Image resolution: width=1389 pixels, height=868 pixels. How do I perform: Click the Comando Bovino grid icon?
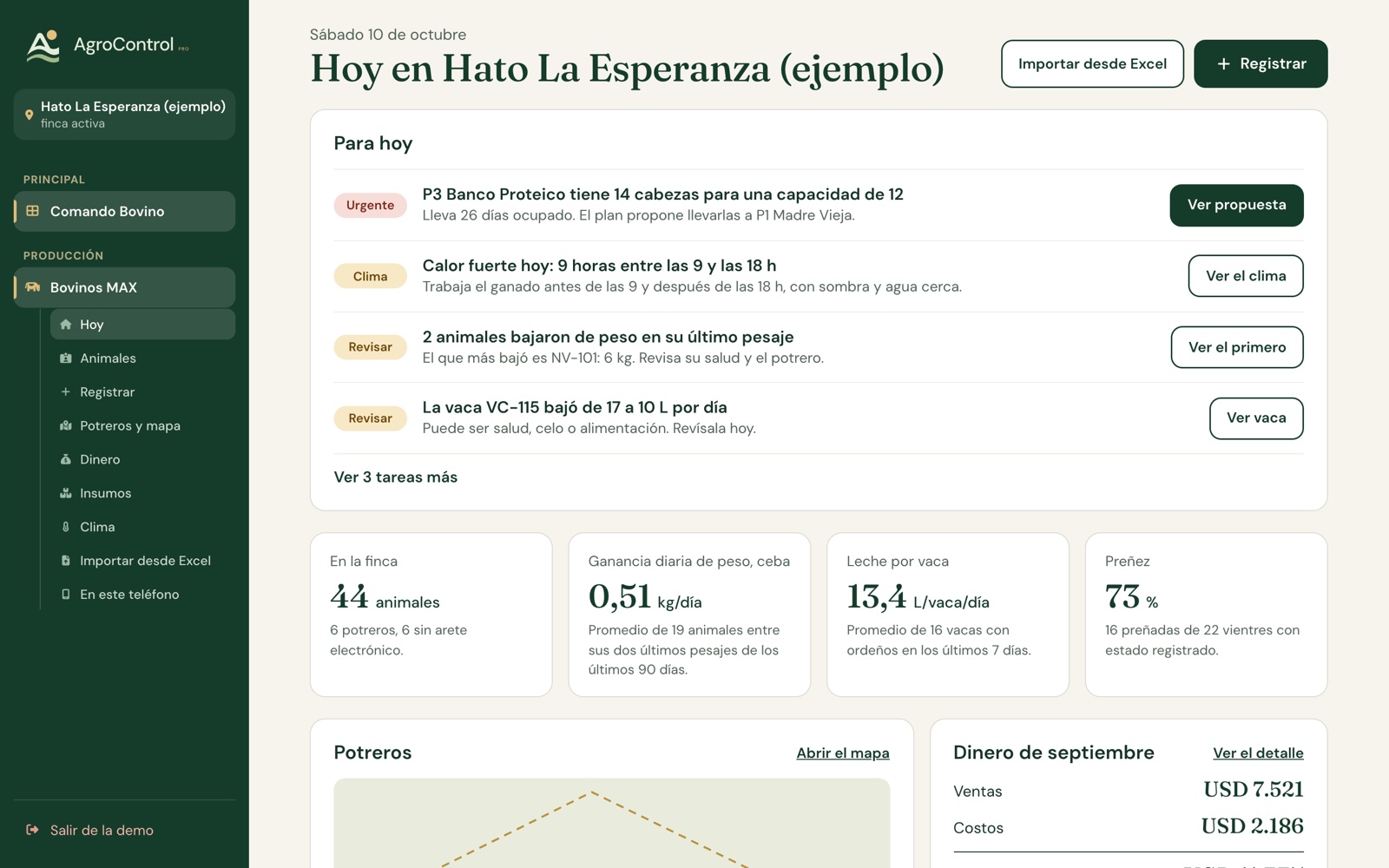32,211
